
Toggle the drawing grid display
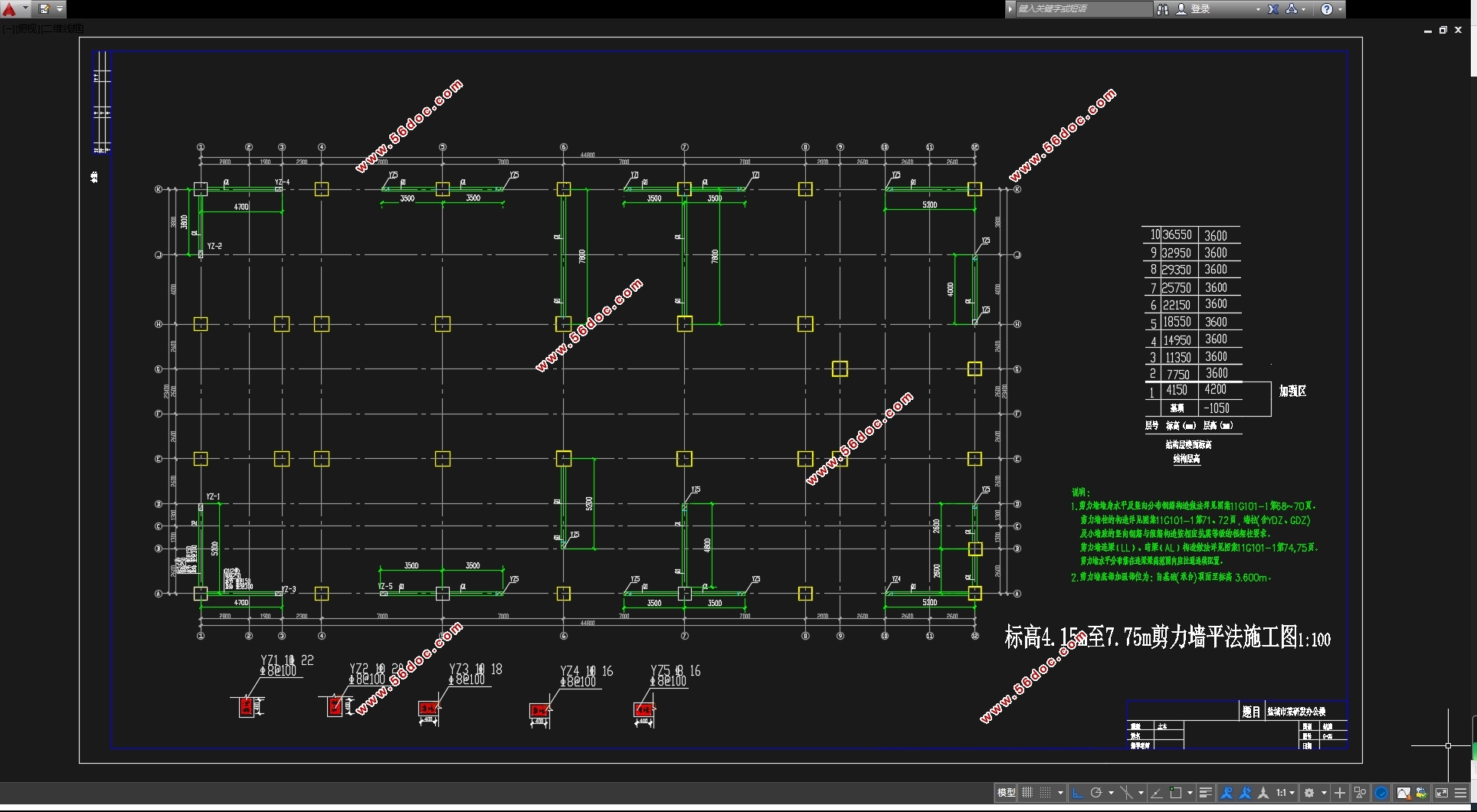(1027, 793)
